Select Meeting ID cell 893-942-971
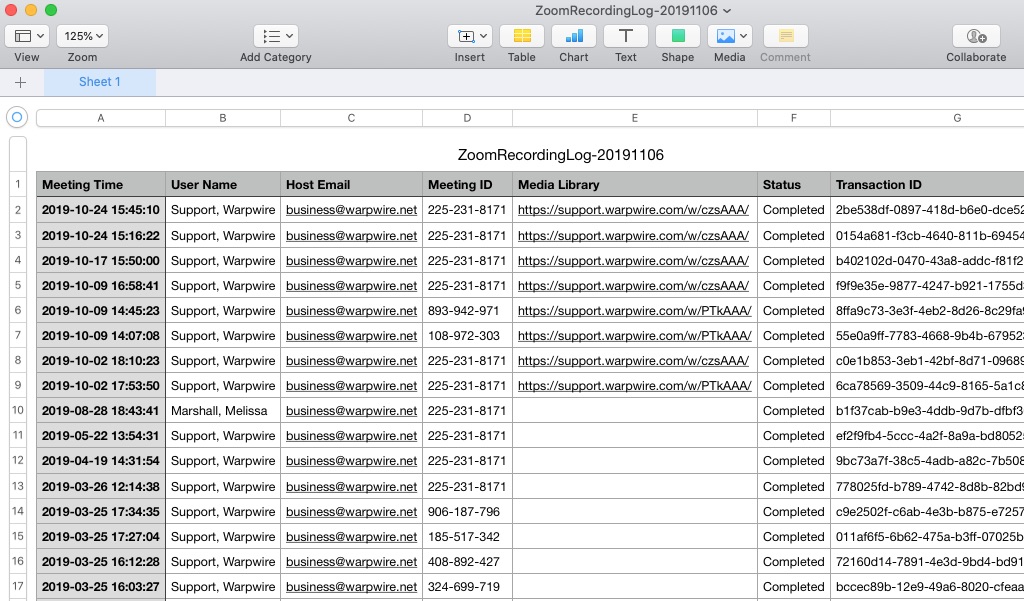The height and width of the screenshot is (601, 1024). click(x=467, y=310)
